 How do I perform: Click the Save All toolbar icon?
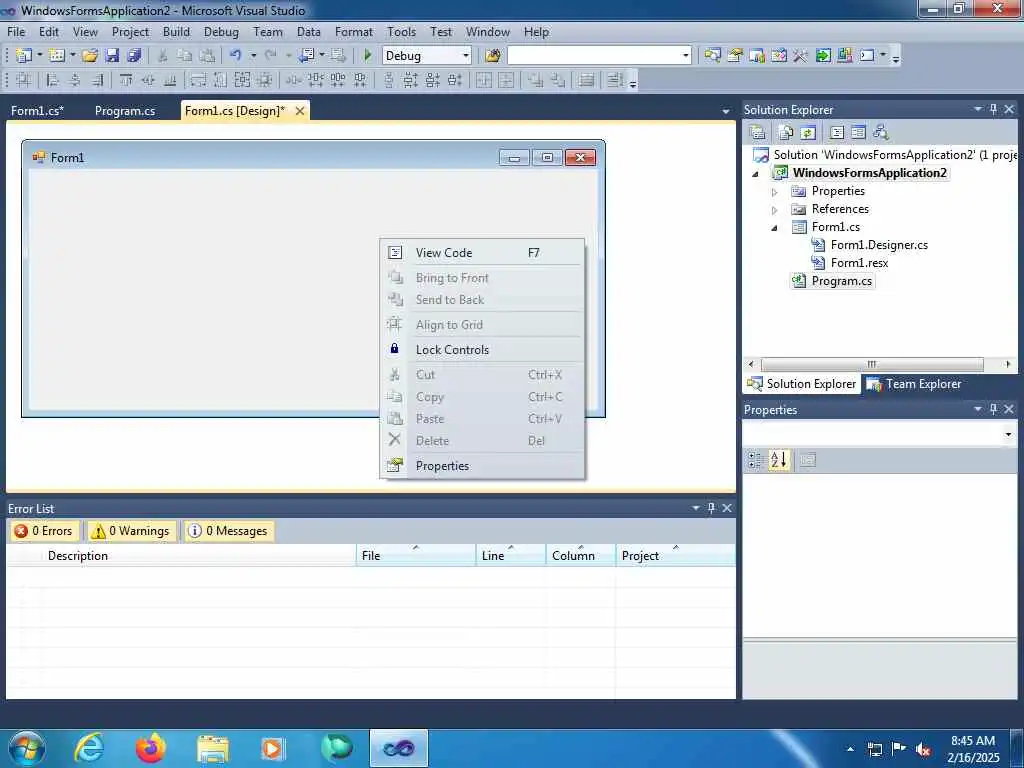[135, 56]
